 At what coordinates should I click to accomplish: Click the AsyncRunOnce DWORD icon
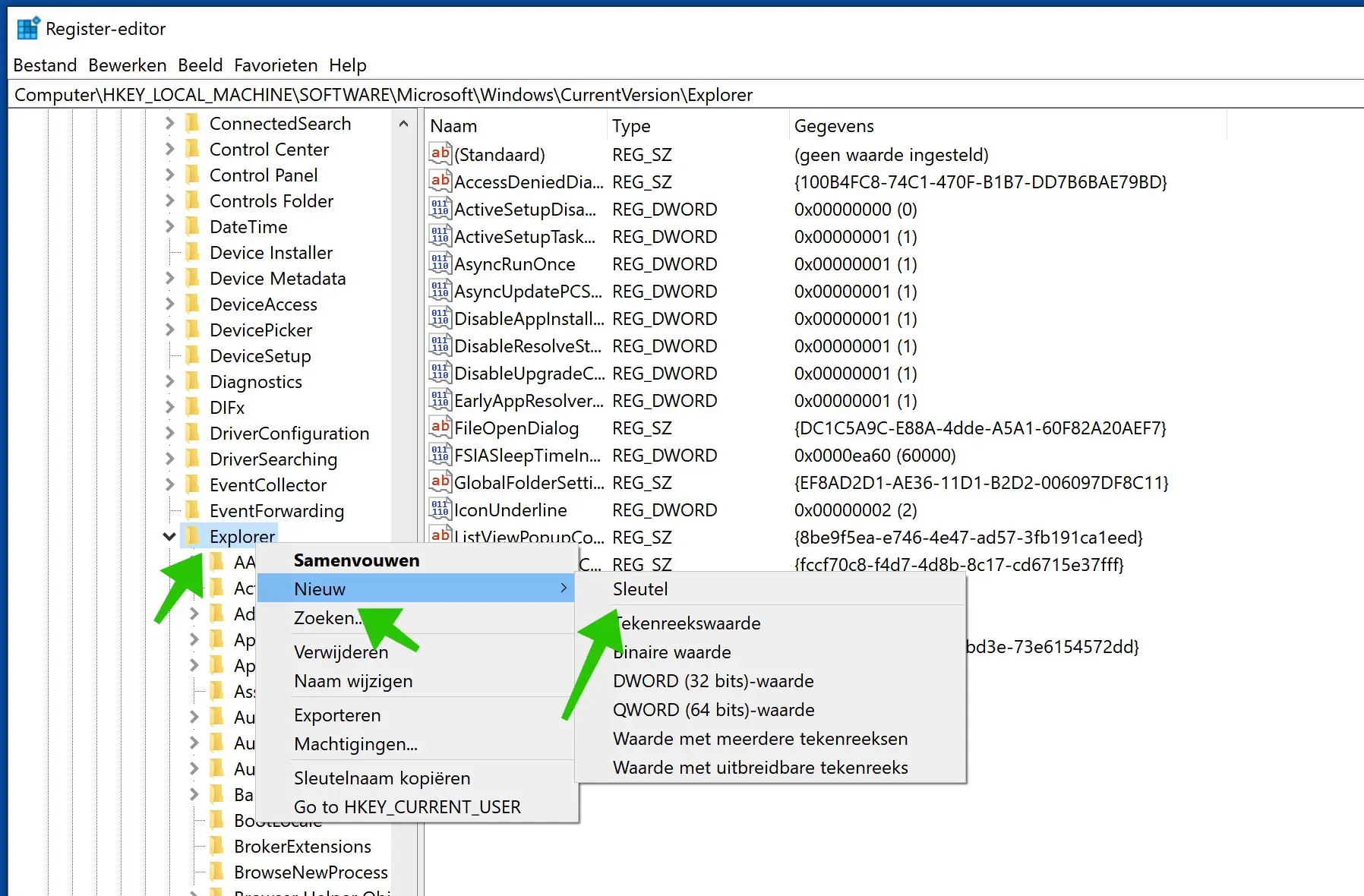pyautogui.click(x=440, y=263)
